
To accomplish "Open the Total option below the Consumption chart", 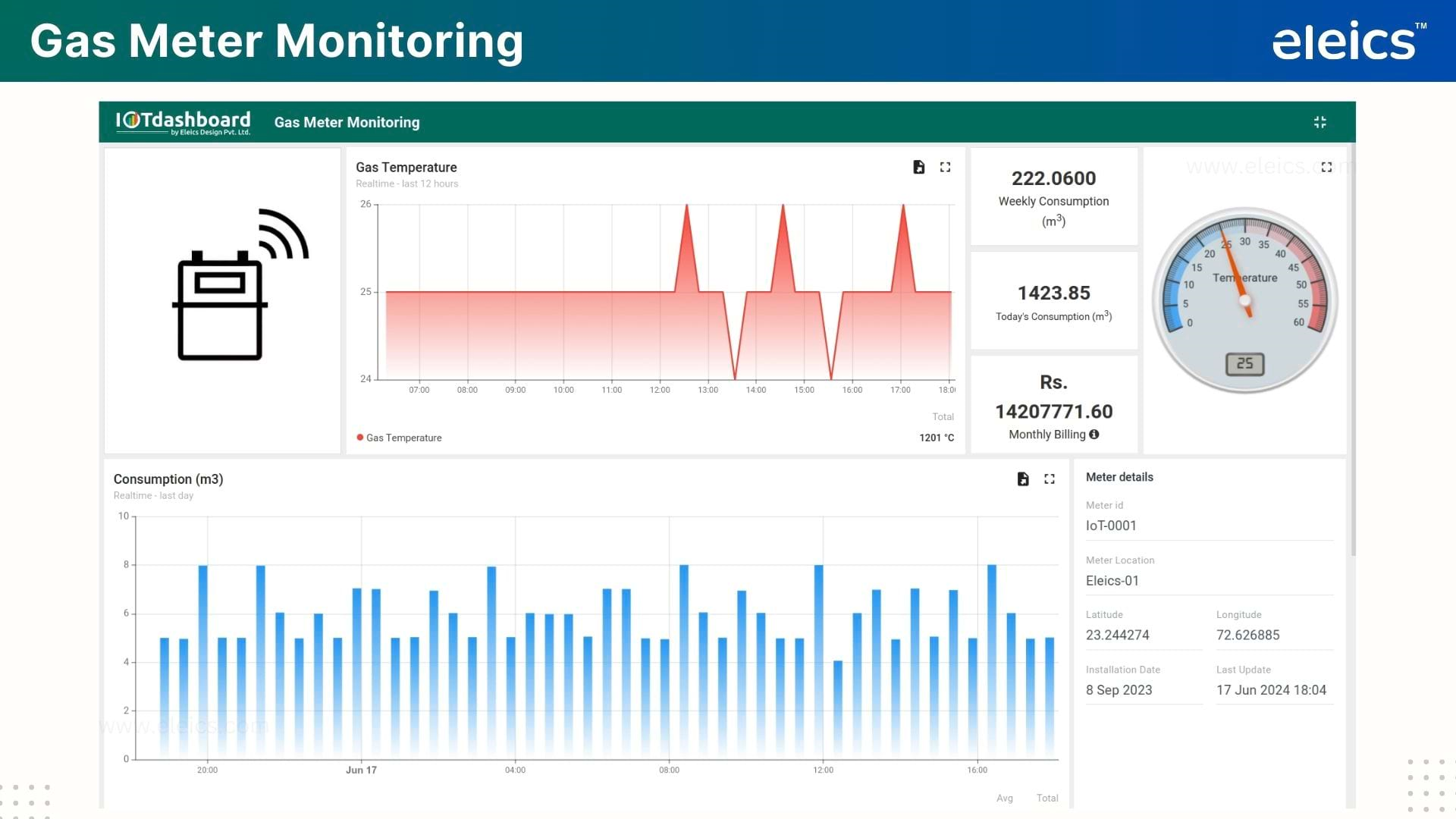I will 1047,799.
